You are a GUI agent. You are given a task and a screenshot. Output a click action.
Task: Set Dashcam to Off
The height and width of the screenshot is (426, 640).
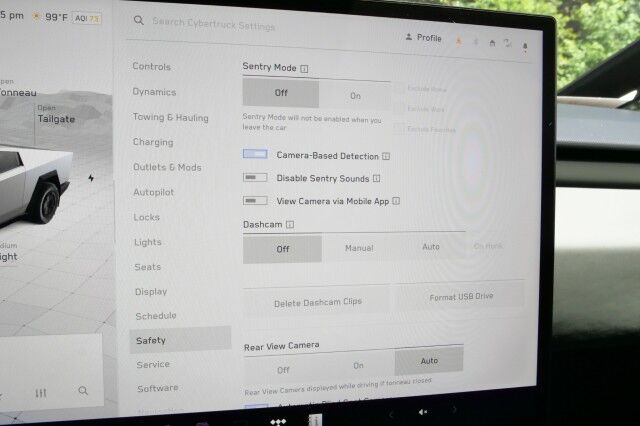coord(282,249)
